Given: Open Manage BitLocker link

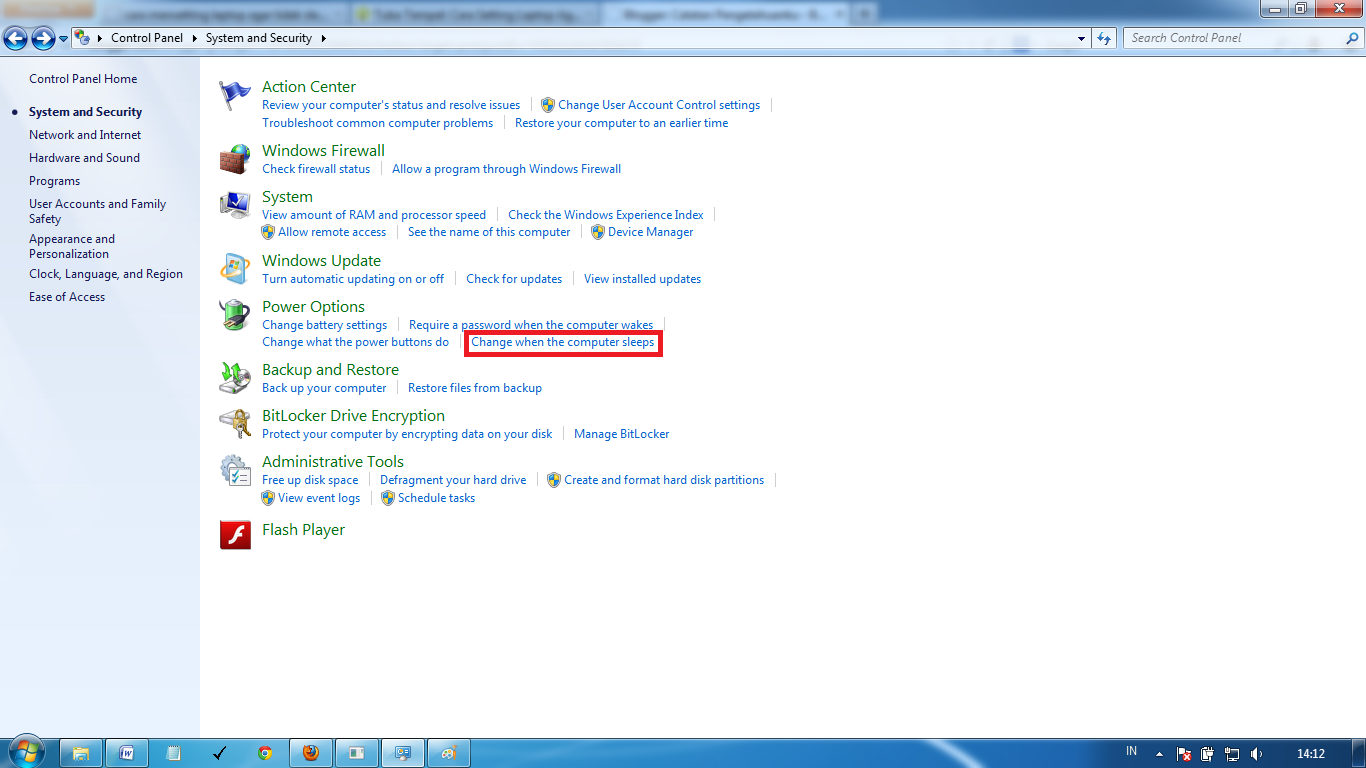Looking at the screenshot, I should tap(622, 434).
